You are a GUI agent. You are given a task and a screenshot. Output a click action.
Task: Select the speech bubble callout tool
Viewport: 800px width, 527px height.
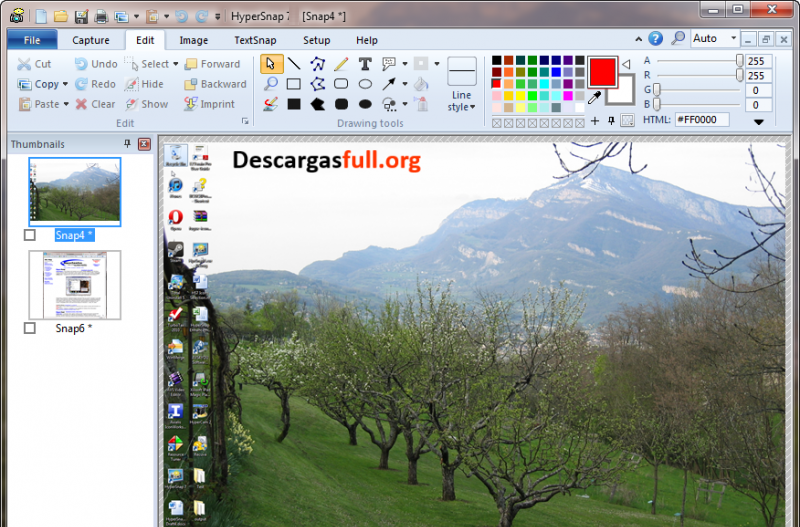click(x=389, y=64)
